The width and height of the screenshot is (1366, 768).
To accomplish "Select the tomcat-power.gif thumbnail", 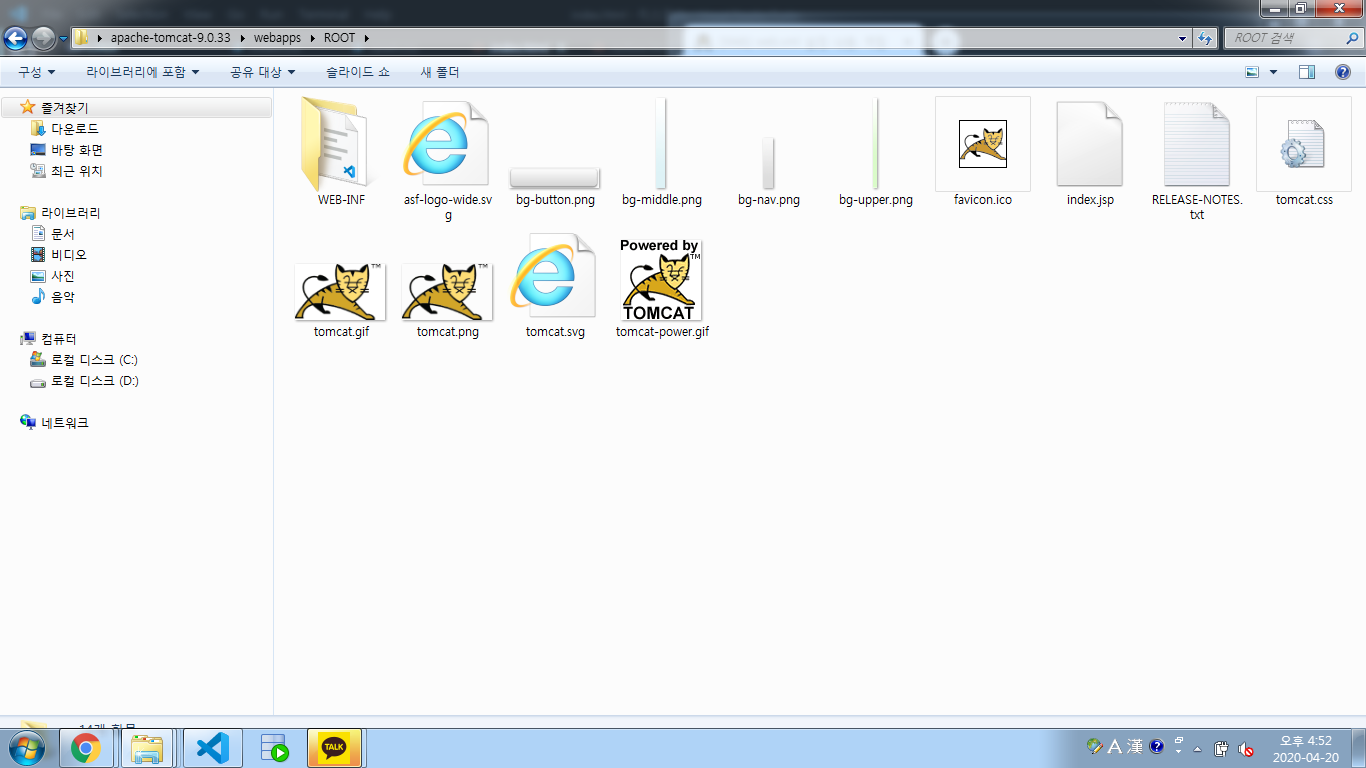I will (661, 279).
